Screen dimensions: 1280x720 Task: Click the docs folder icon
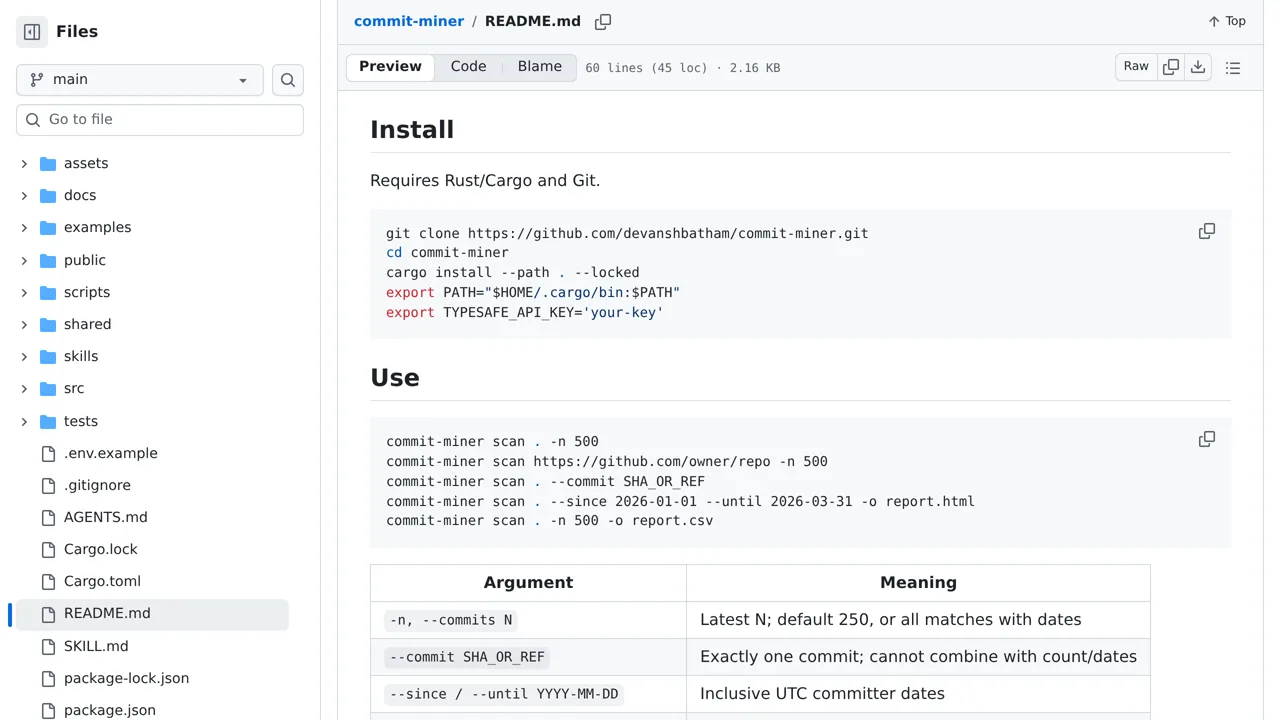[x=48, y=195]
